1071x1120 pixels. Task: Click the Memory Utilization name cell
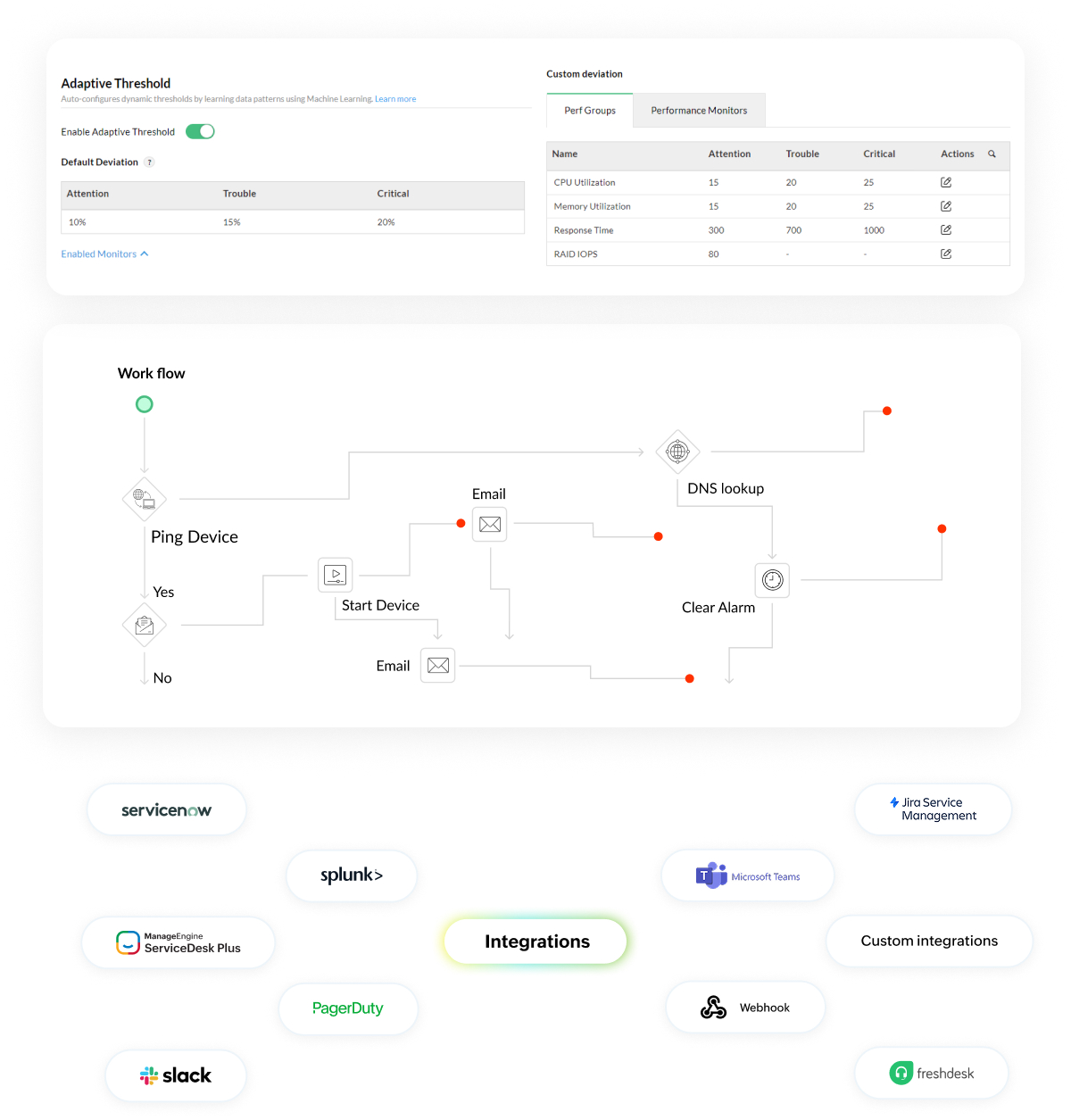tap(592, 206)
